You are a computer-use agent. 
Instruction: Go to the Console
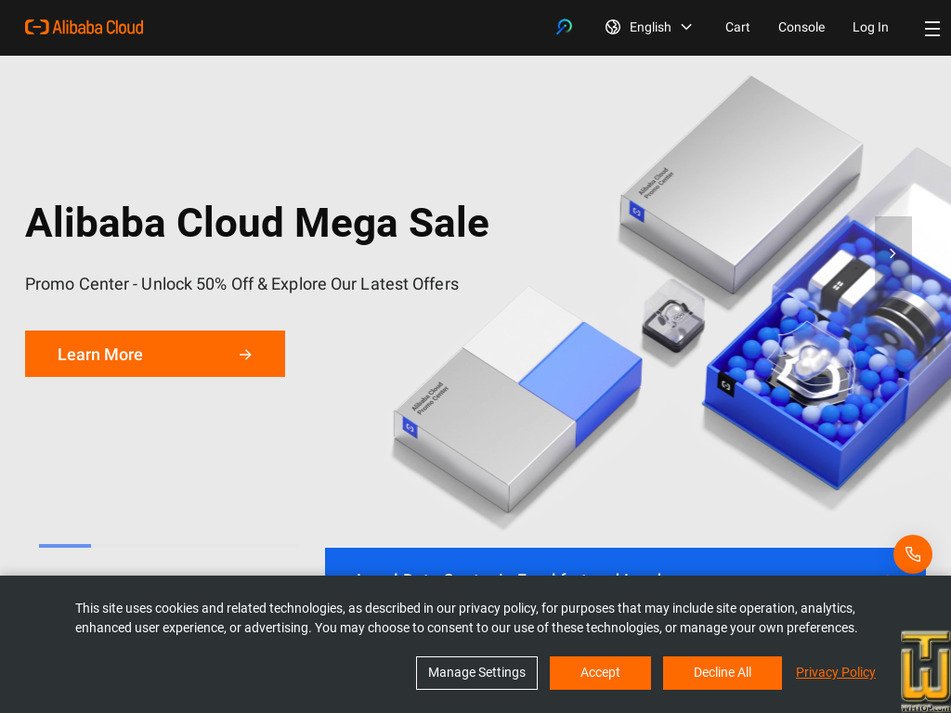click(801, 27)
